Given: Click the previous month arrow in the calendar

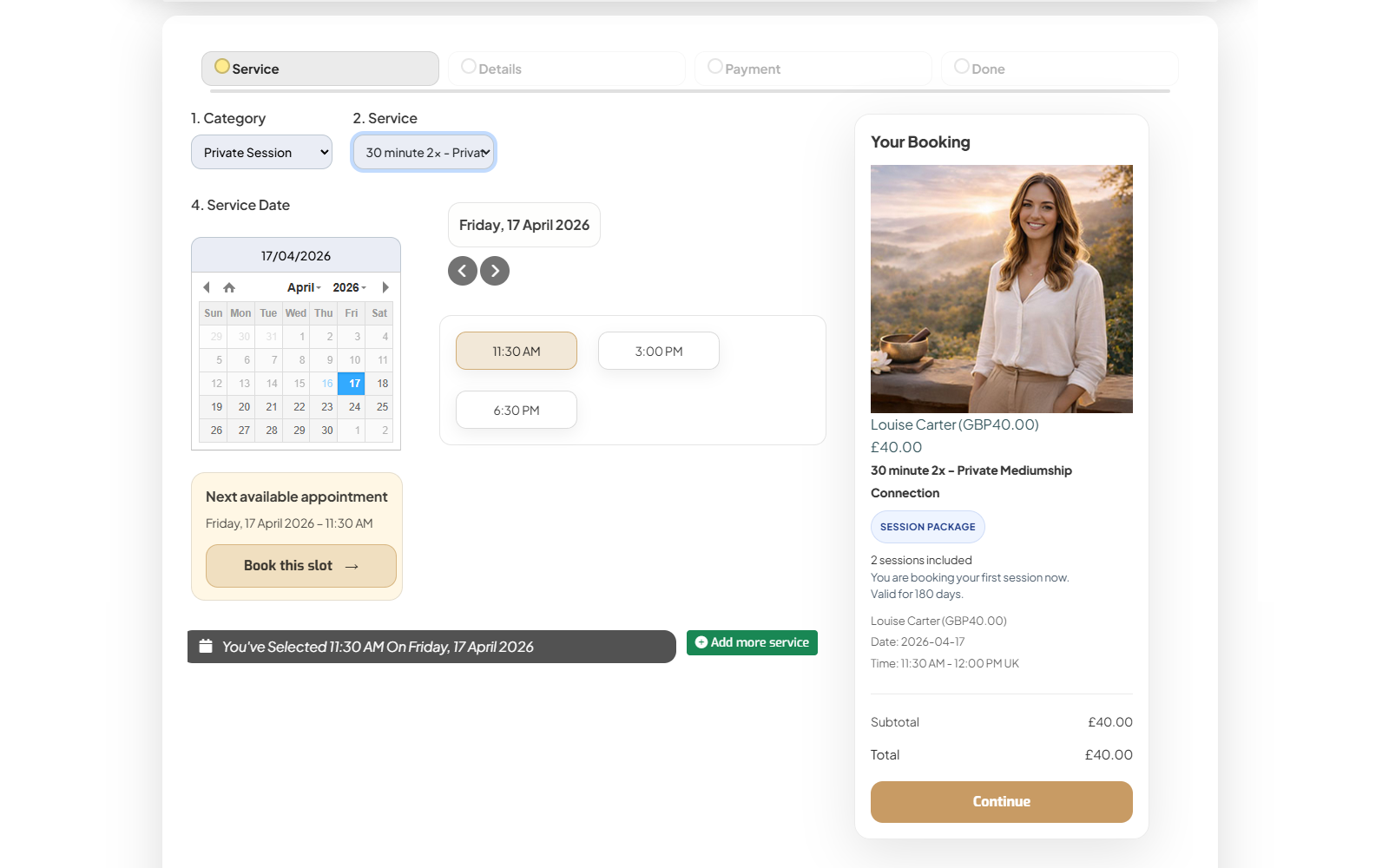Looking at the screenshot, I should tap(207, 287).
